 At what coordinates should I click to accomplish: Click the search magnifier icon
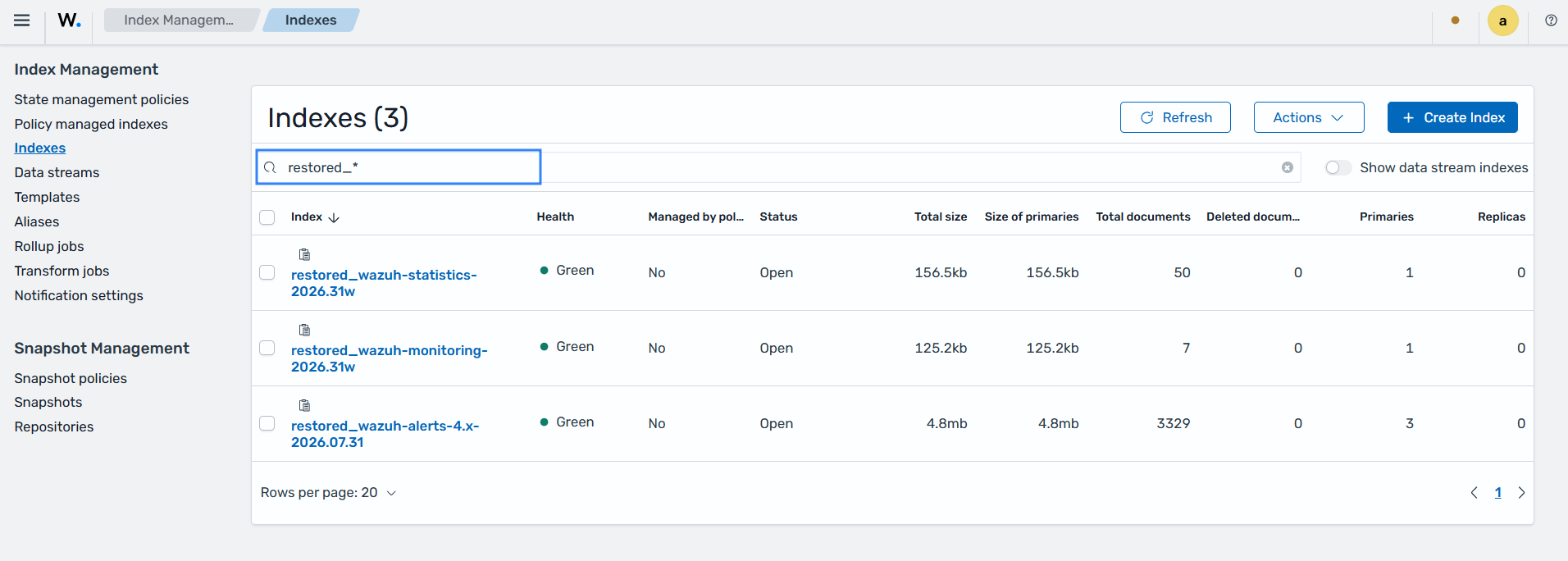270,167
